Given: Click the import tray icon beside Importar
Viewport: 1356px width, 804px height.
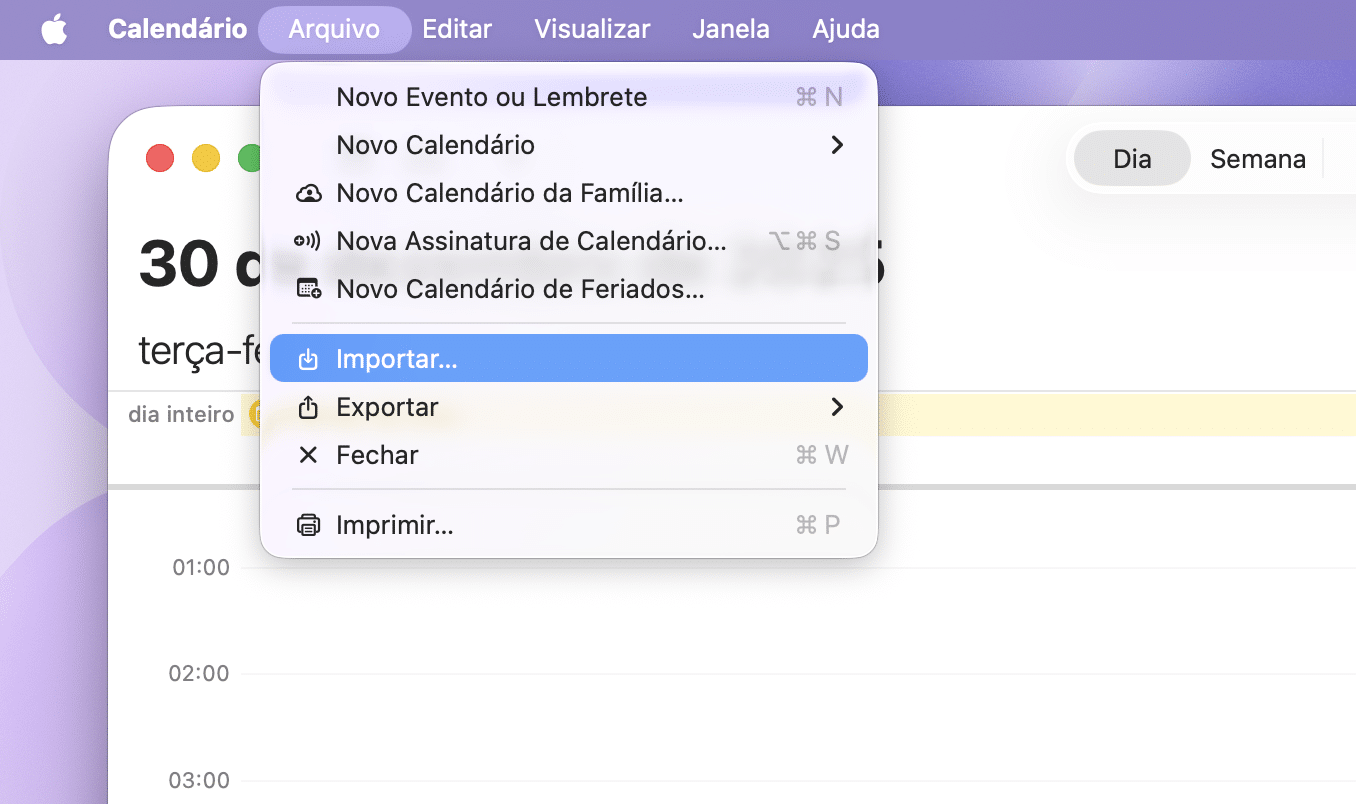Looking at the screenshot, I should tap(309, 359).
